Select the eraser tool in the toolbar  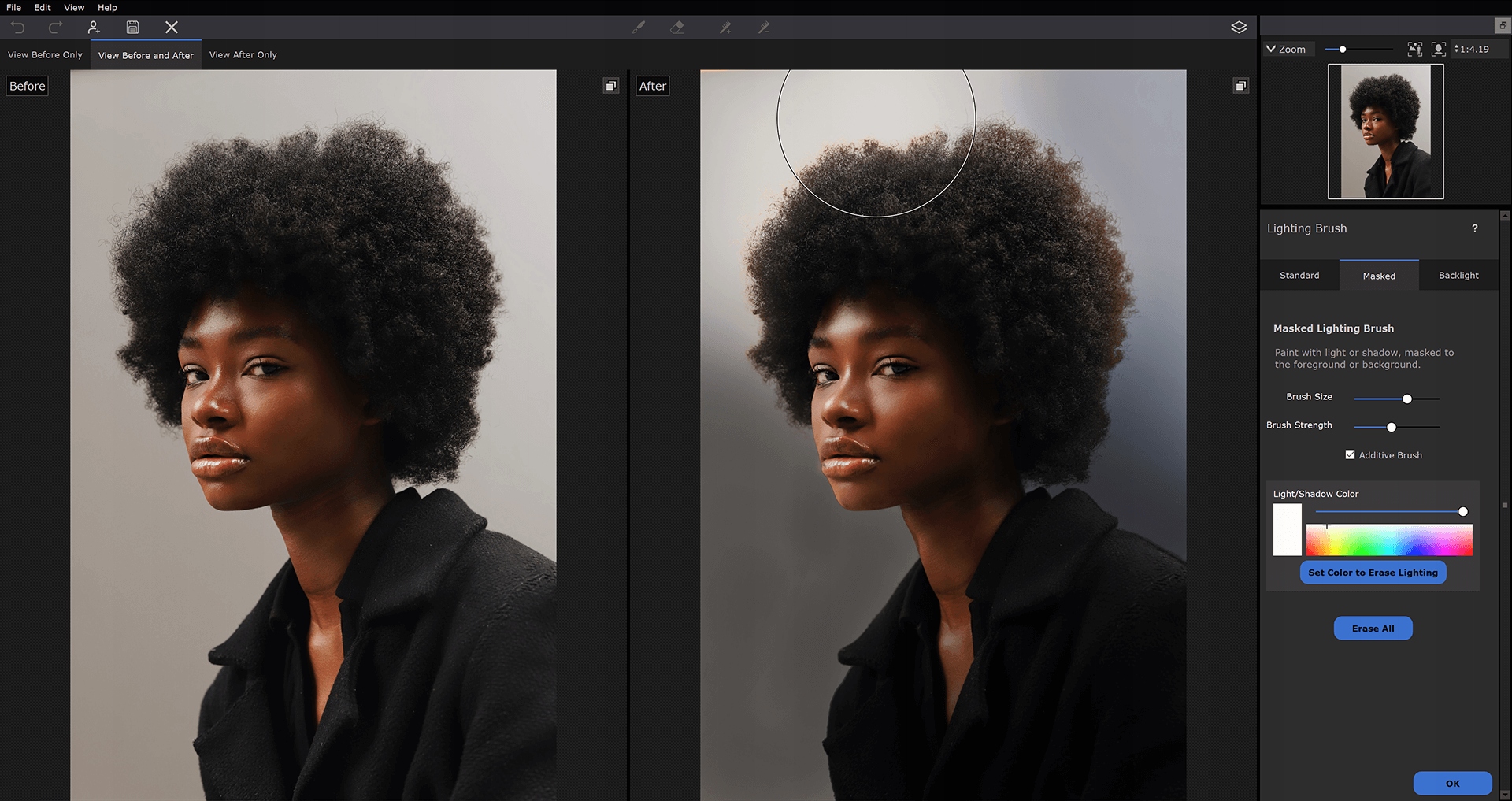(x=676, y=28)
